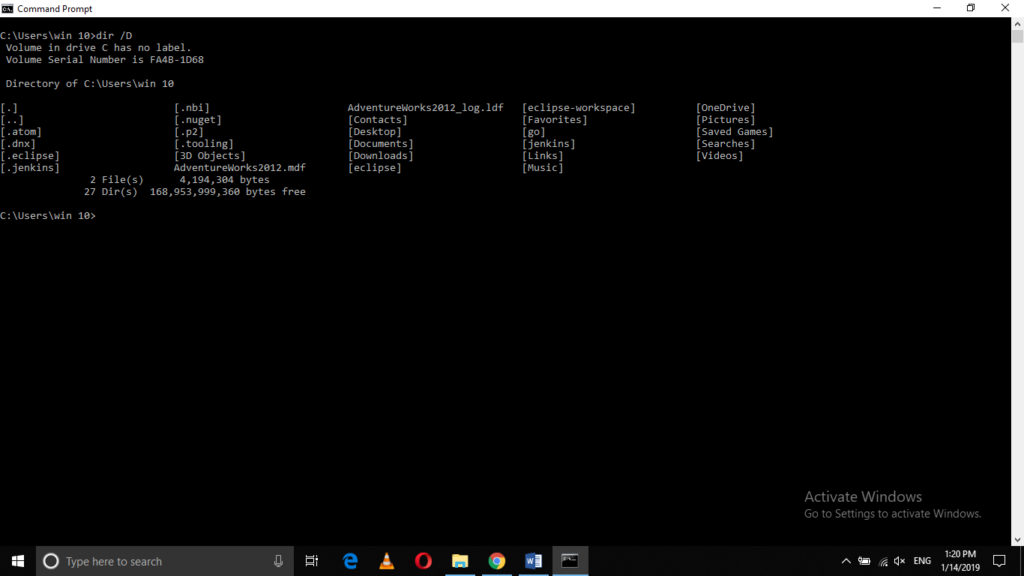Open Task View
The width and height of the screenshot is (1024, 576).
311,561
